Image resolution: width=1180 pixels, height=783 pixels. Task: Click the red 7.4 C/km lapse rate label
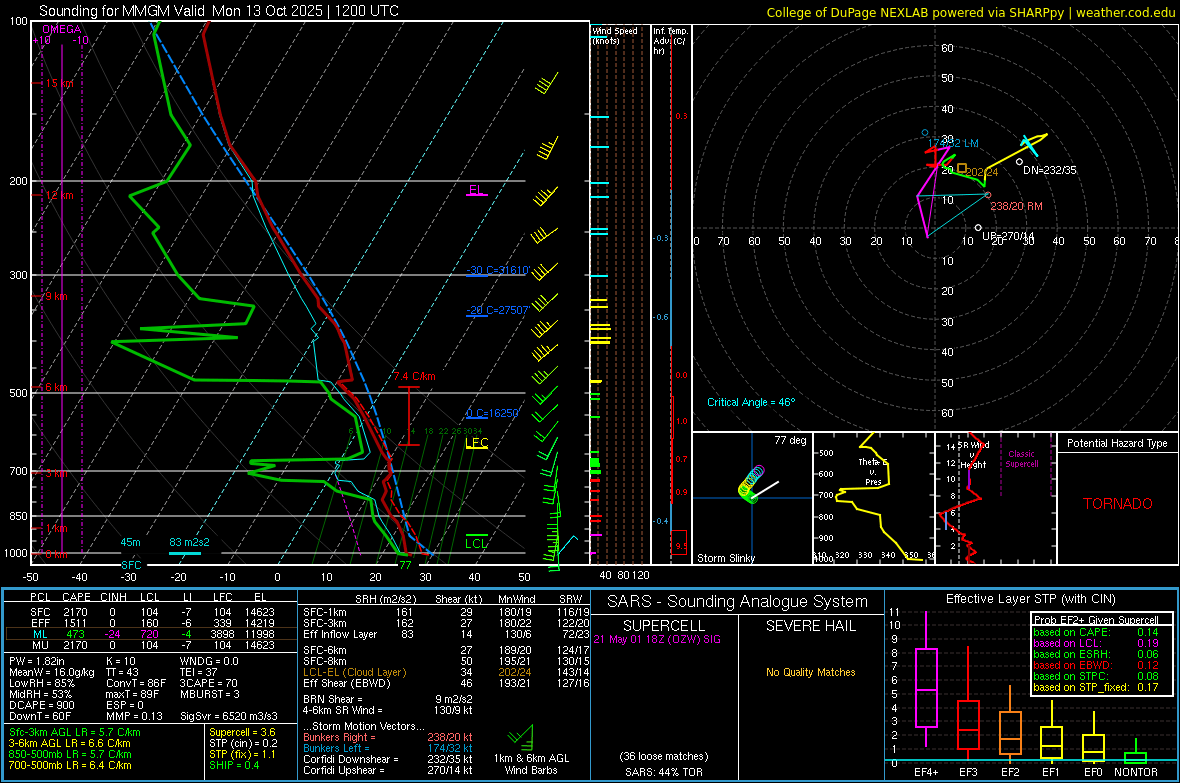[x=414, y=376]
